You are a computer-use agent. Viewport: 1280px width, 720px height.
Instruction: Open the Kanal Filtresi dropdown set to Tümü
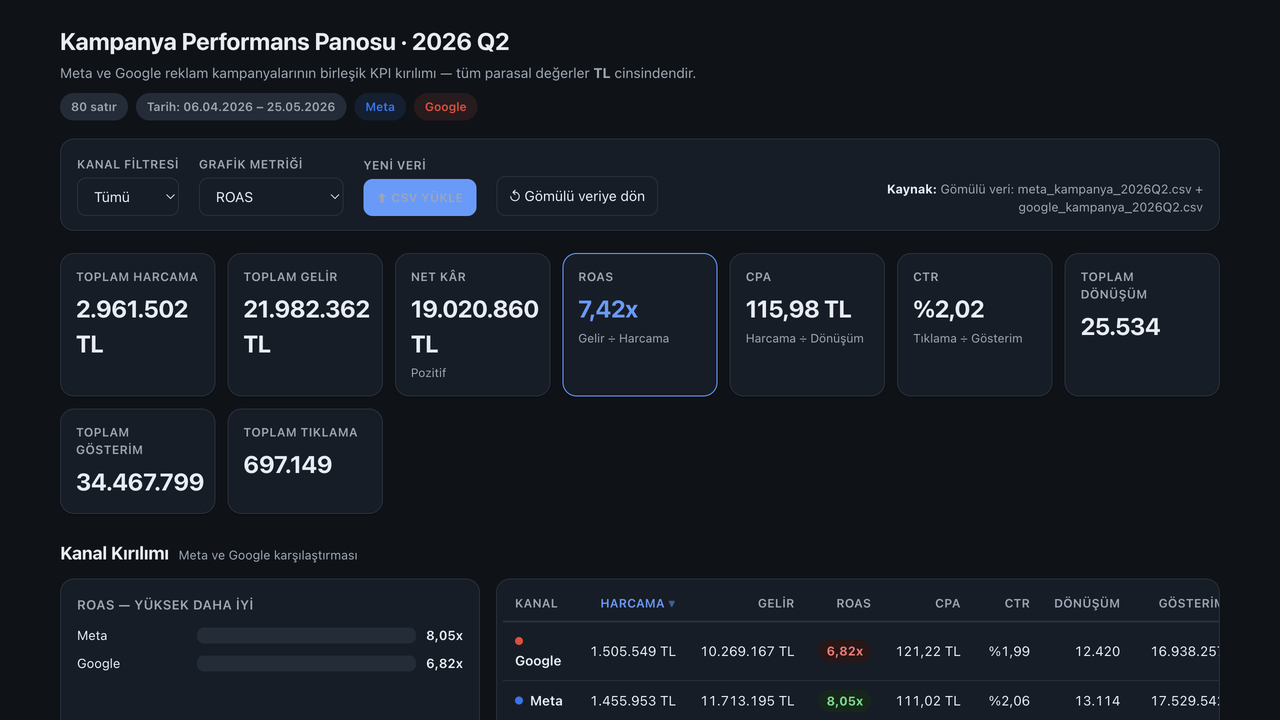click(x=128, y=197)
